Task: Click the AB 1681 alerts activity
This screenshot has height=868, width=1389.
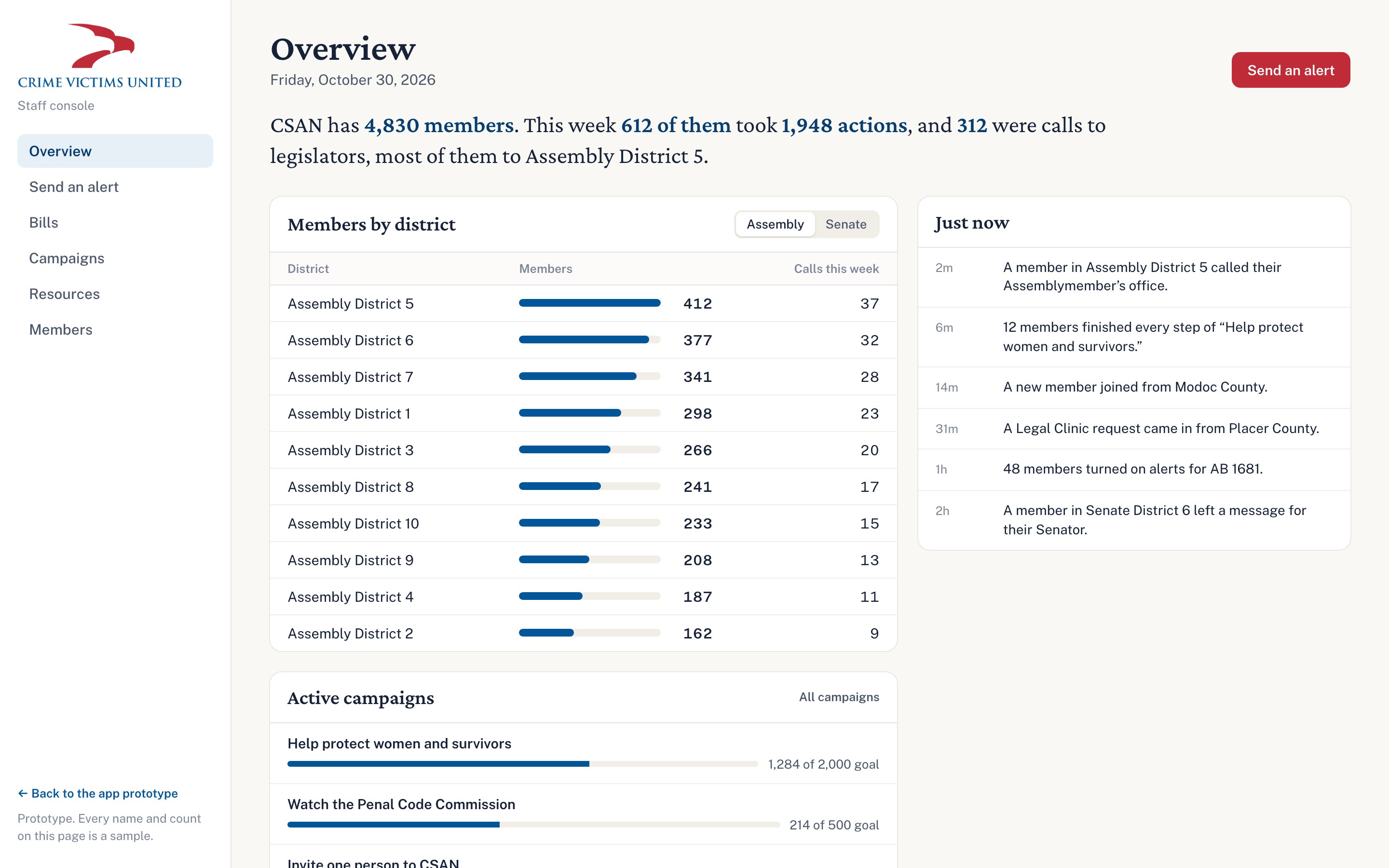Action: click(1134, 470)
